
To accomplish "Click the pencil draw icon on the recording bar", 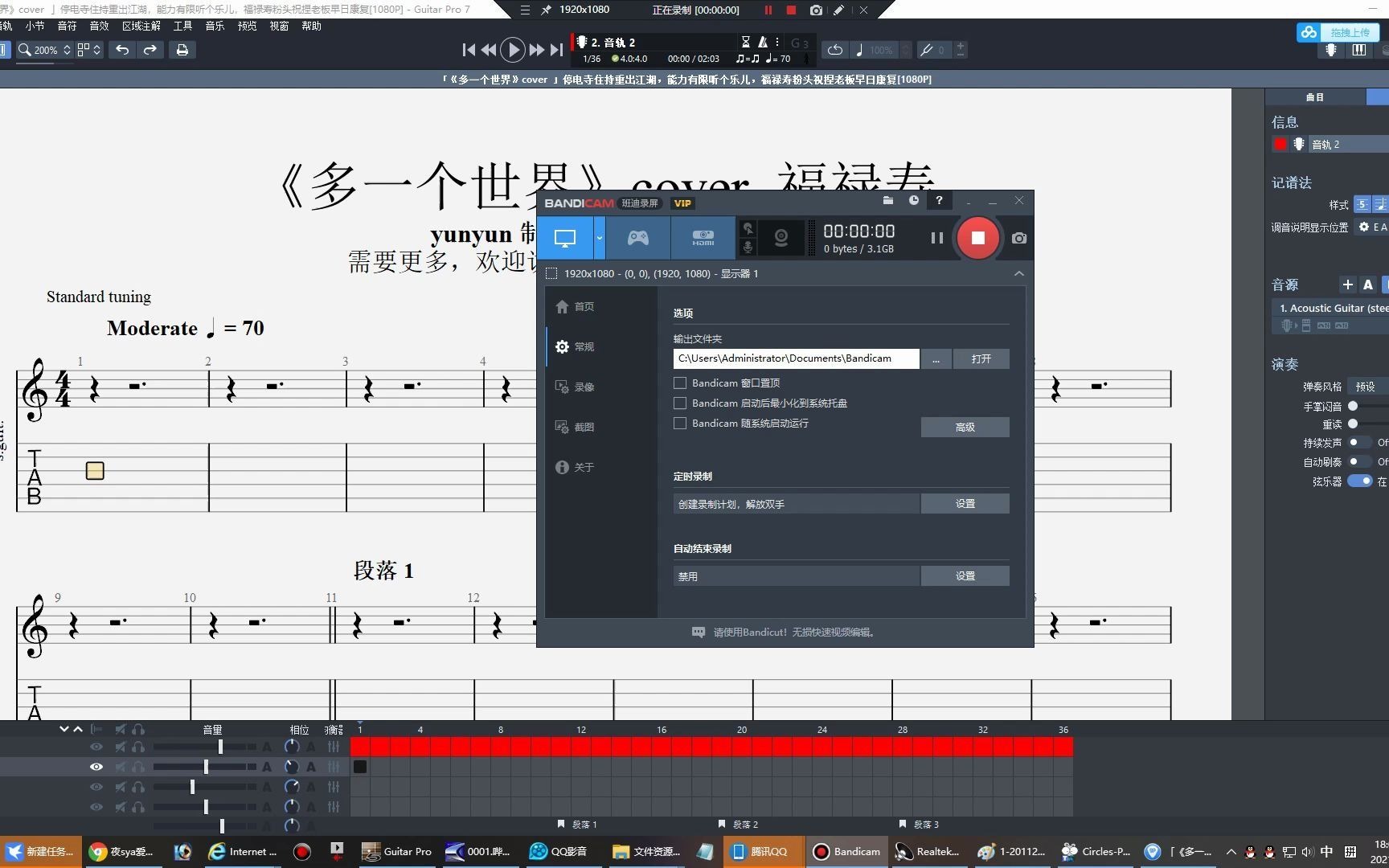I will coord(838,10).
